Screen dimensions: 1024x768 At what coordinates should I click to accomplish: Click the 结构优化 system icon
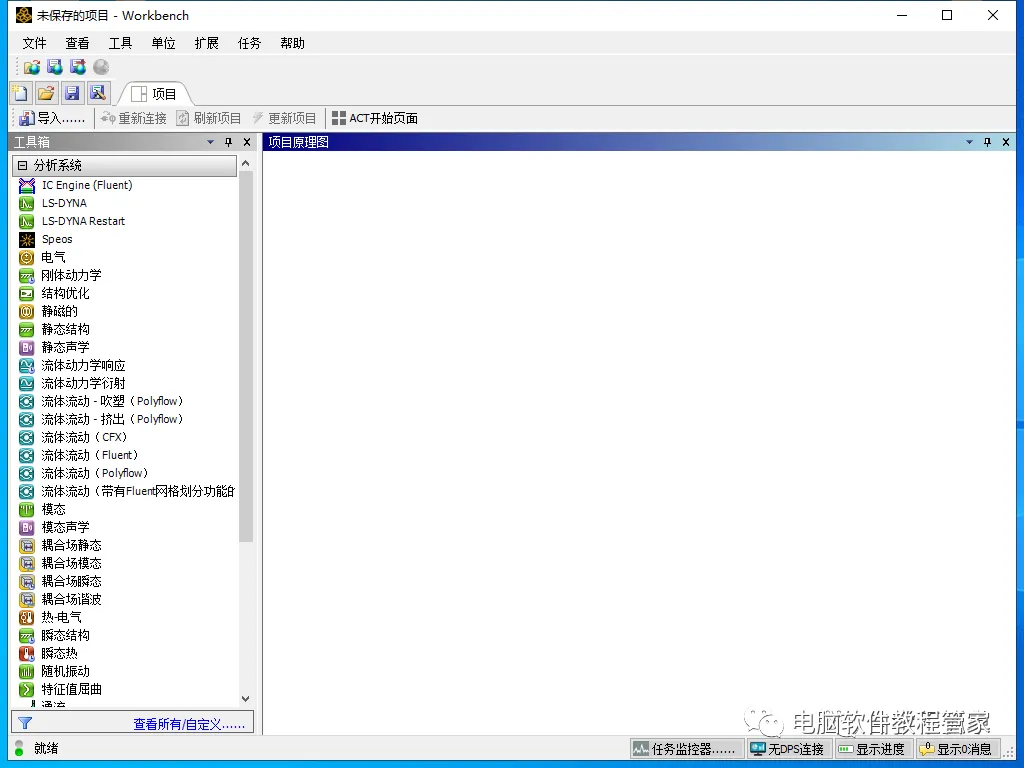tap(27, 293)
